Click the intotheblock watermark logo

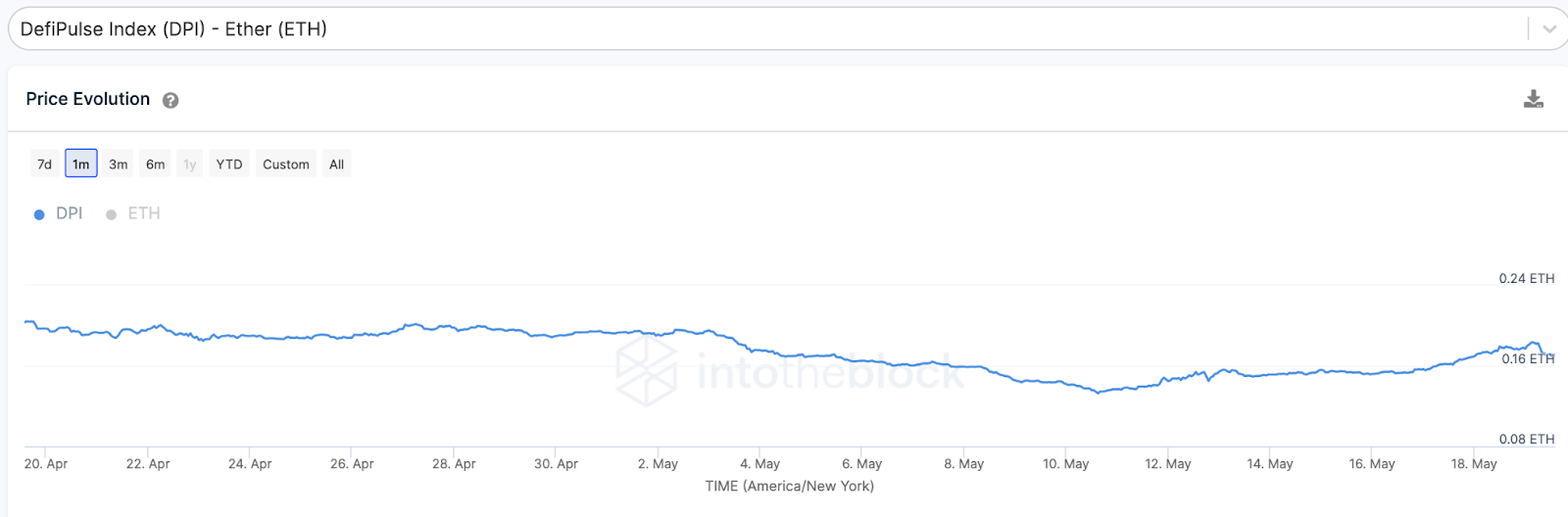click(646, 370)
